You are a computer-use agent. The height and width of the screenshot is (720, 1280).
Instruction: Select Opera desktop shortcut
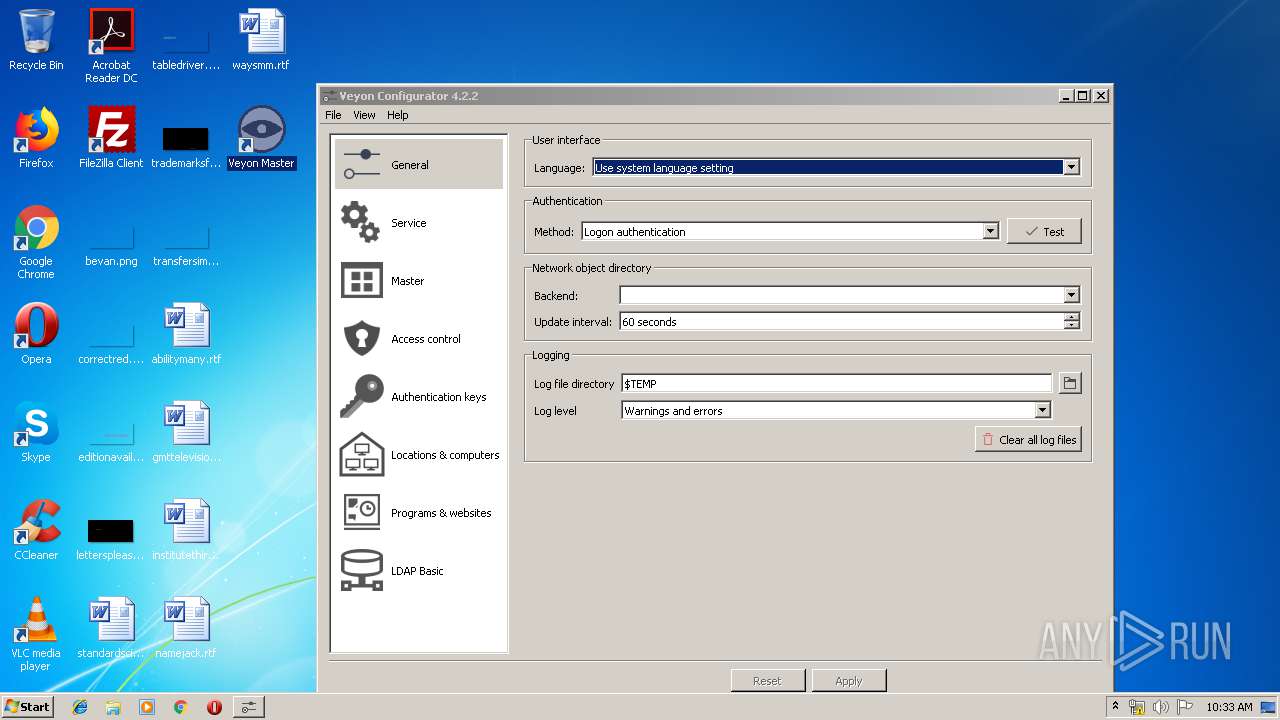pyautogui.click(x=36, y=335)
